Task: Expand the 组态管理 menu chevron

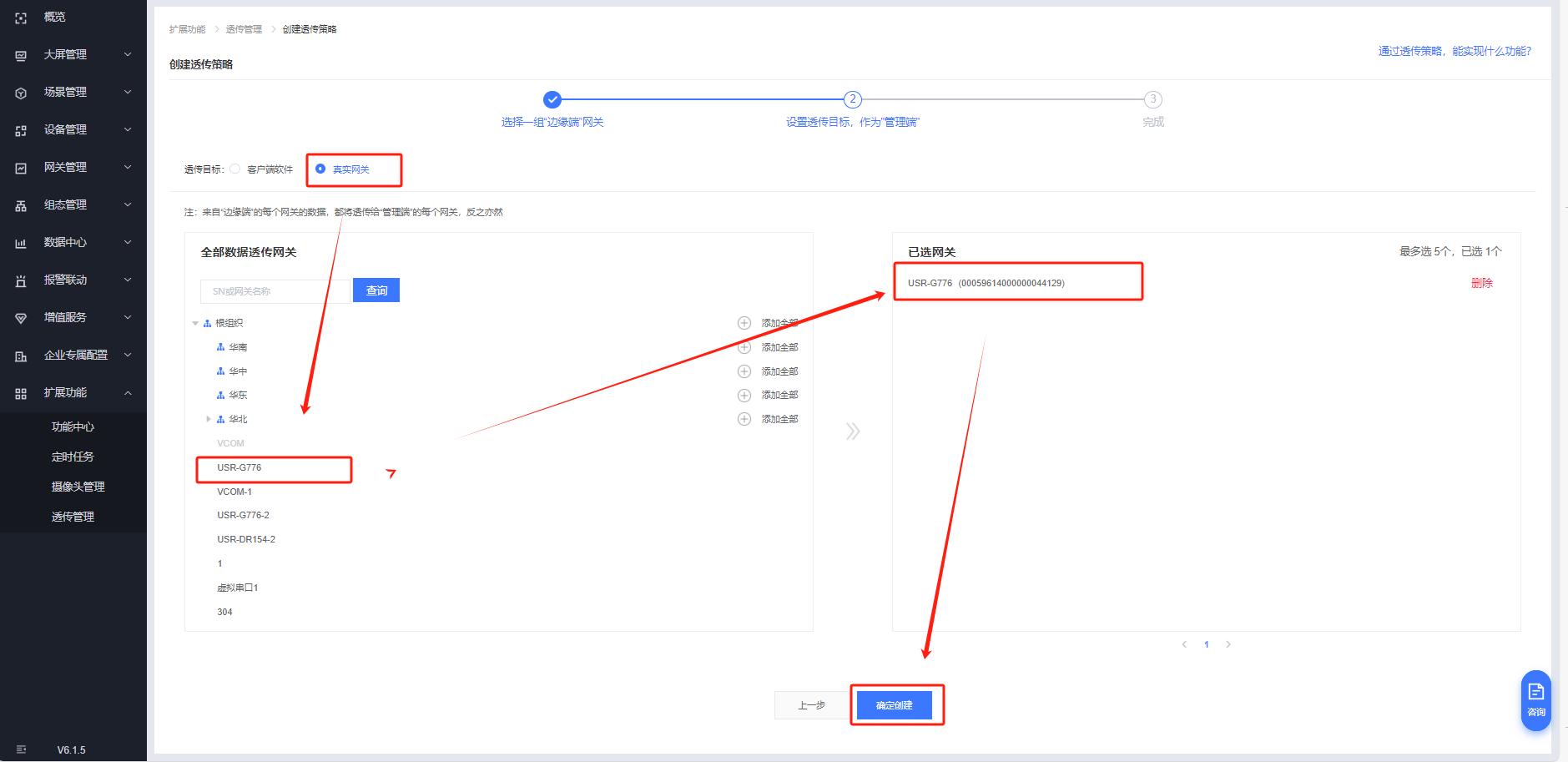Action: pos(128,204)
